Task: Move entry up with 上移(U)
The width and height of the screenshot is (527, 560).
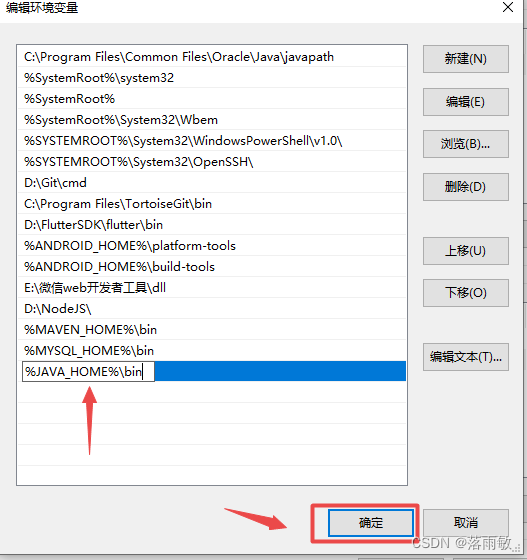Action: pos(466,251)
